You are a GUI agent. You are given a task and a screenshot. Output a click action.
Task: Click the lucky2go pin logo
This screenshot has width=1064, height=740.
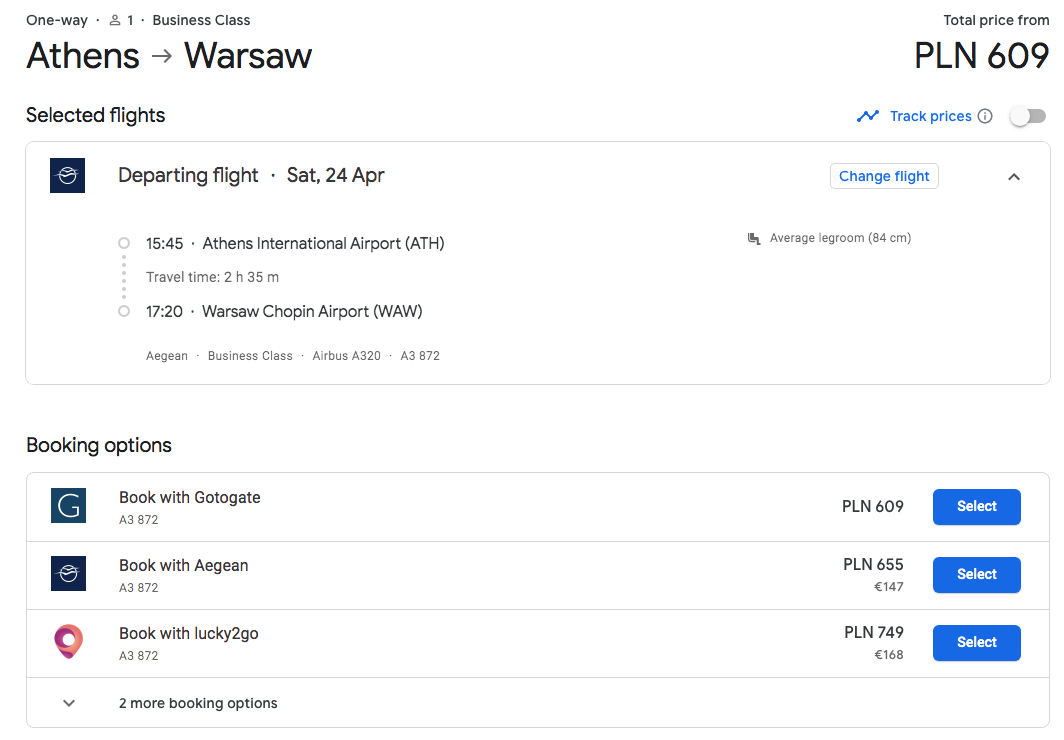[69, 641]
